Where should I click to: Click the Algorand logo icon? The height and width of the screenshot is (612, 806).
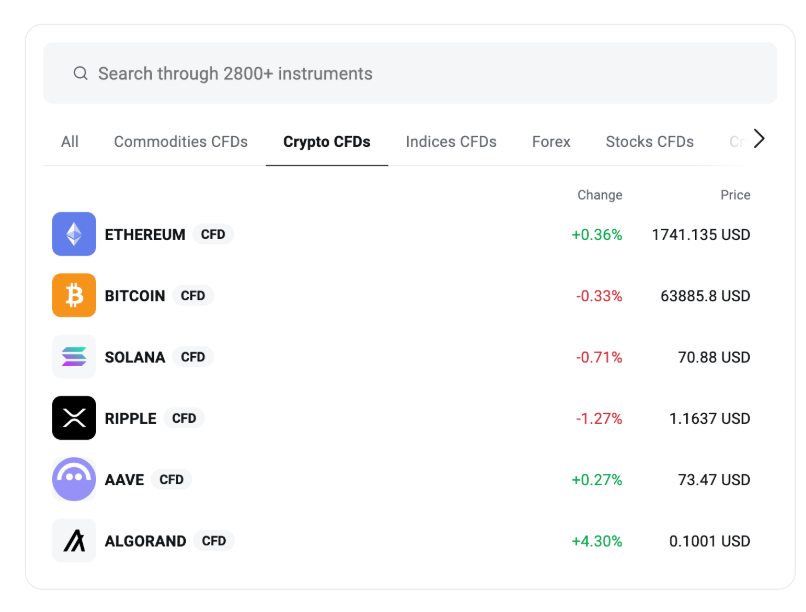click(x=74, y=541)
